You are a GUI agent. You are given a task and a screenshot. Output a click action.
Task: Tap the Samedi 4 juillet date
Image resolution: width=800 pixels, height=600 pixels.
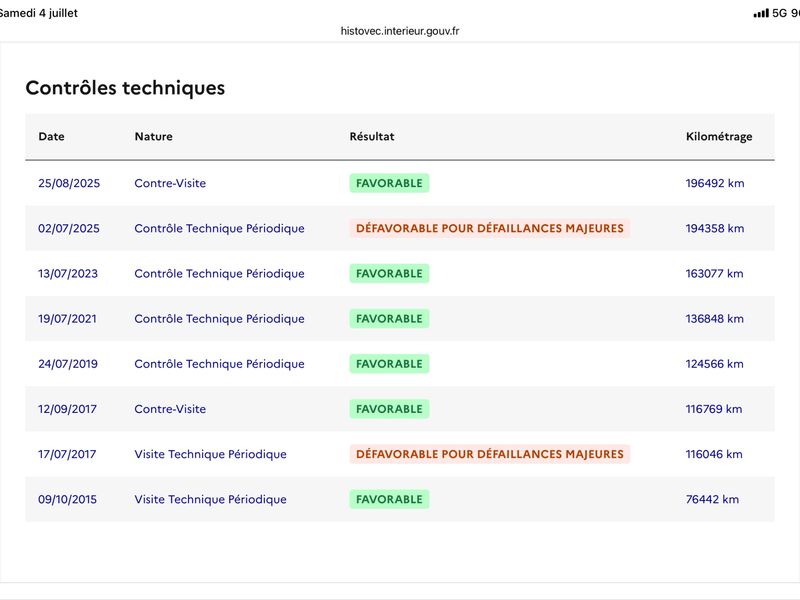tap(38, 13)
